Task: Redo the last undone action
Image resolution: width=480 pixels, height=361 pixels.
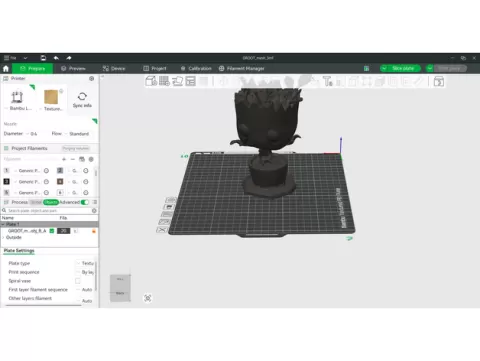Action: click(69, 58)
